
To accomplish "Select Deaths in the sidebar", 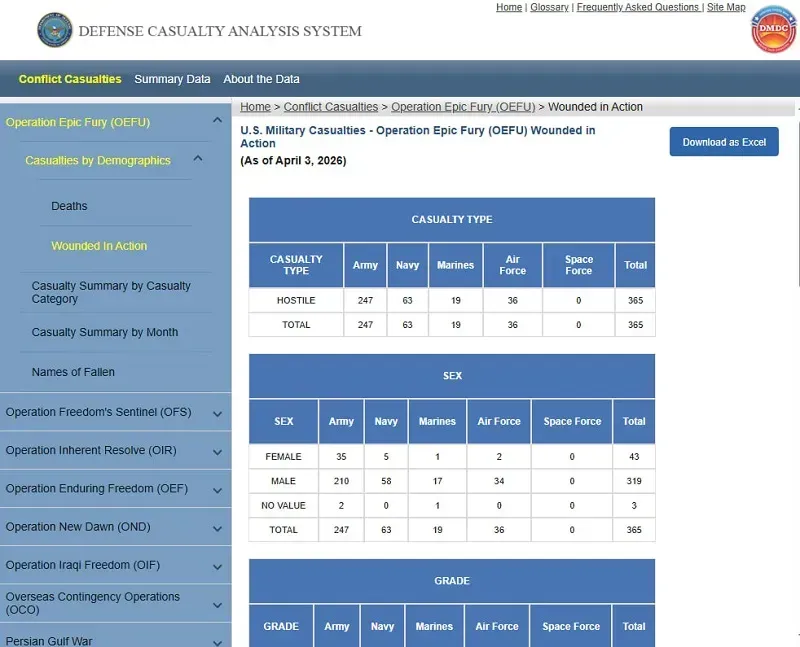I will [69, 206].
